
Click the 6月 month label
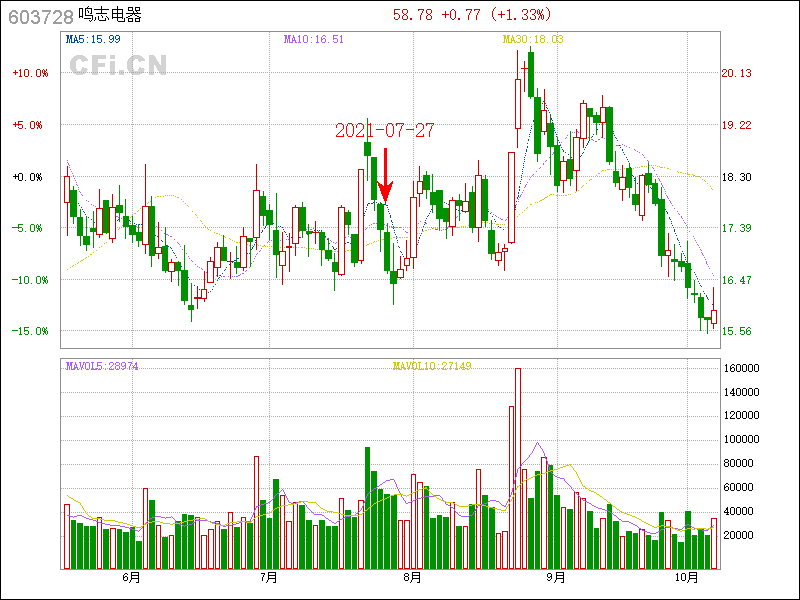click(x=131, y=578)
